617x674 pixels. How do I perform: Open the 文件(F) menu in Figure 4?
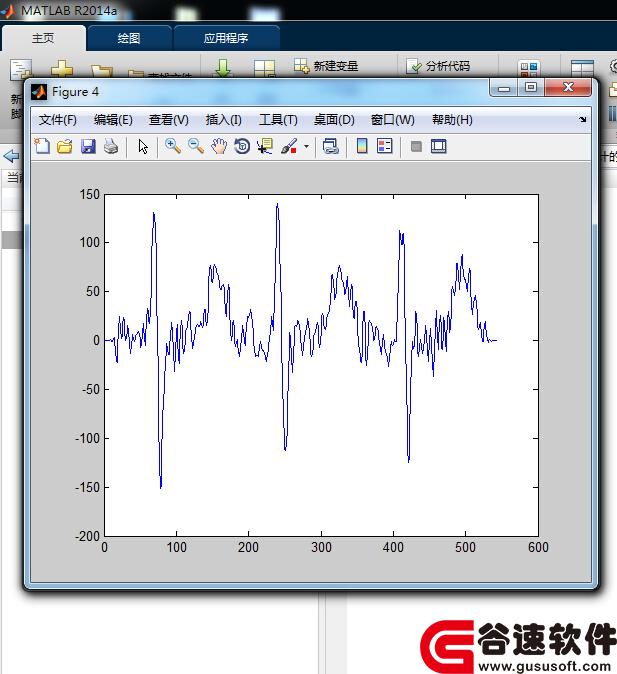point(58,119)
